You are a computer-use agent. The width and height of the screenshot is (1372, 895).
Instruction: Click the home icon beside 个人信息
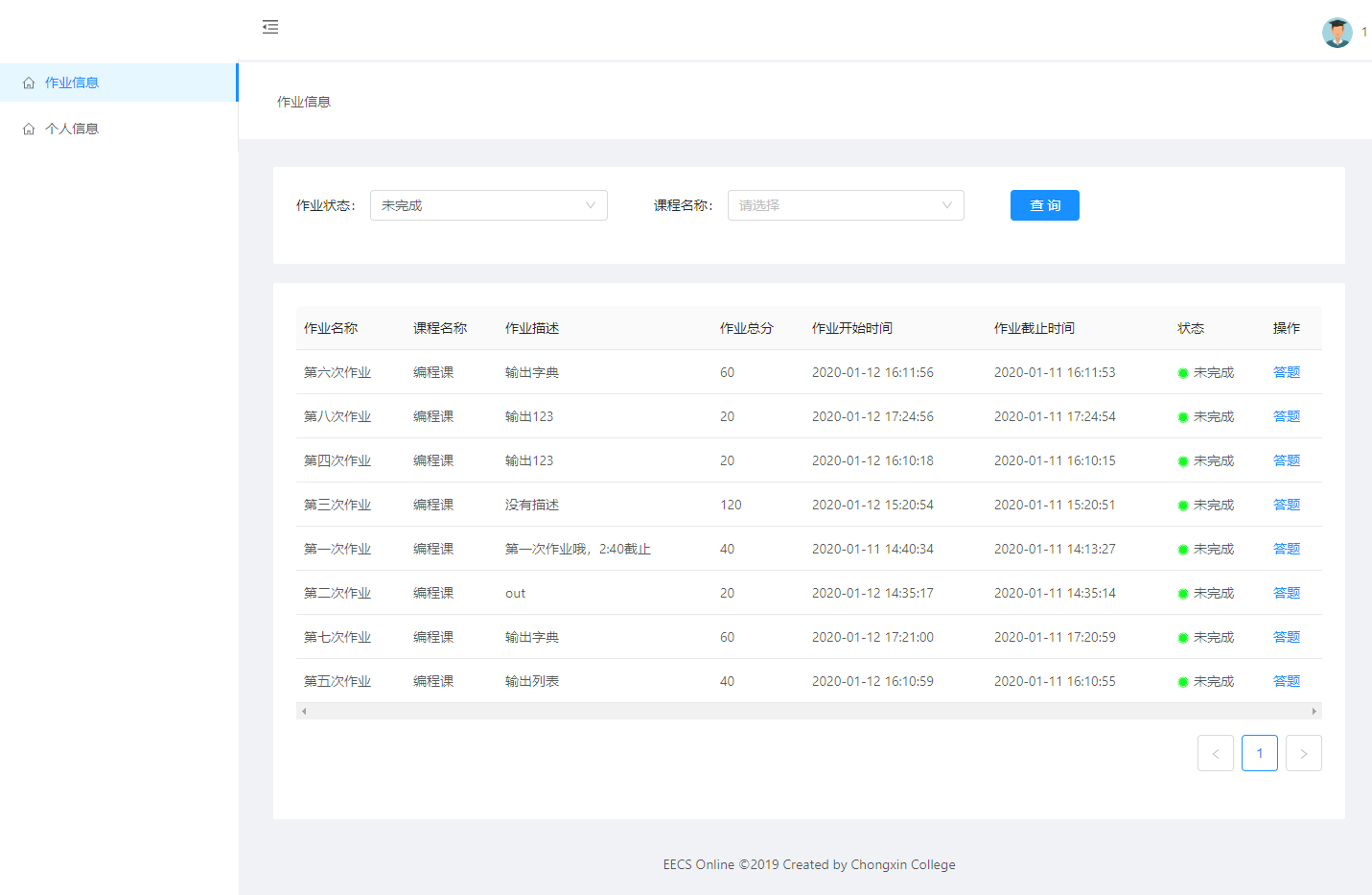(x=29, y=129)
